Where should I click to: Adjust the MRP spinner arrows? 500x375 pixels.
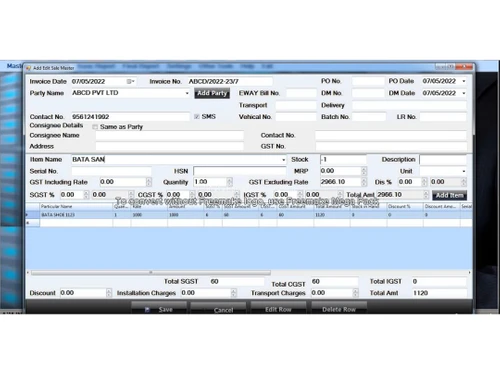tap(364, 171)
